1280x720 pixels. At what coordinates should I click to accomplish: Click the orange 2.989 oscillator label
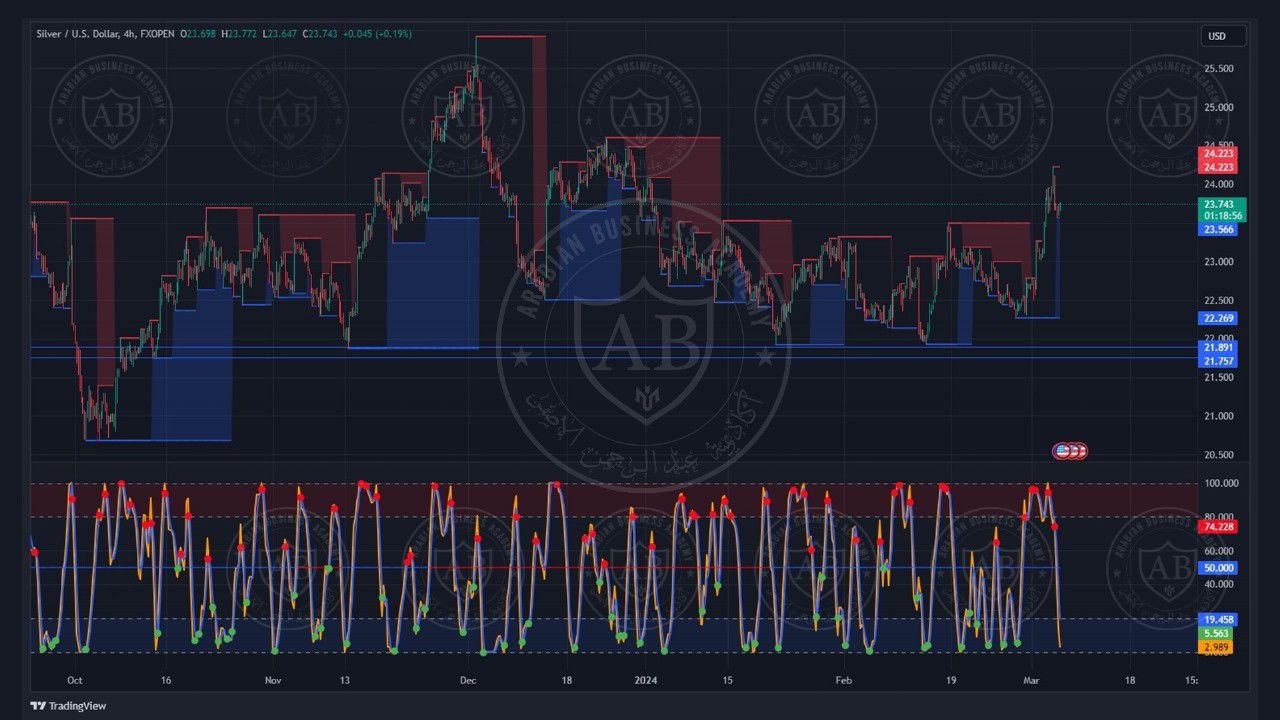click(x=1215, y=647)
